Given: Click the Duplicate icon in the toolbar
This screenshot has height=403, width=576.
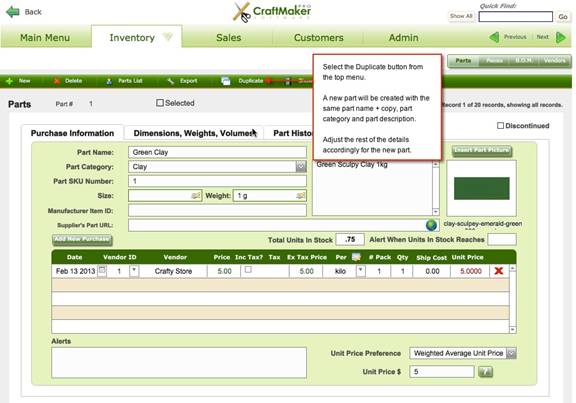Looking at the screenshot, I should coord(226,81).
